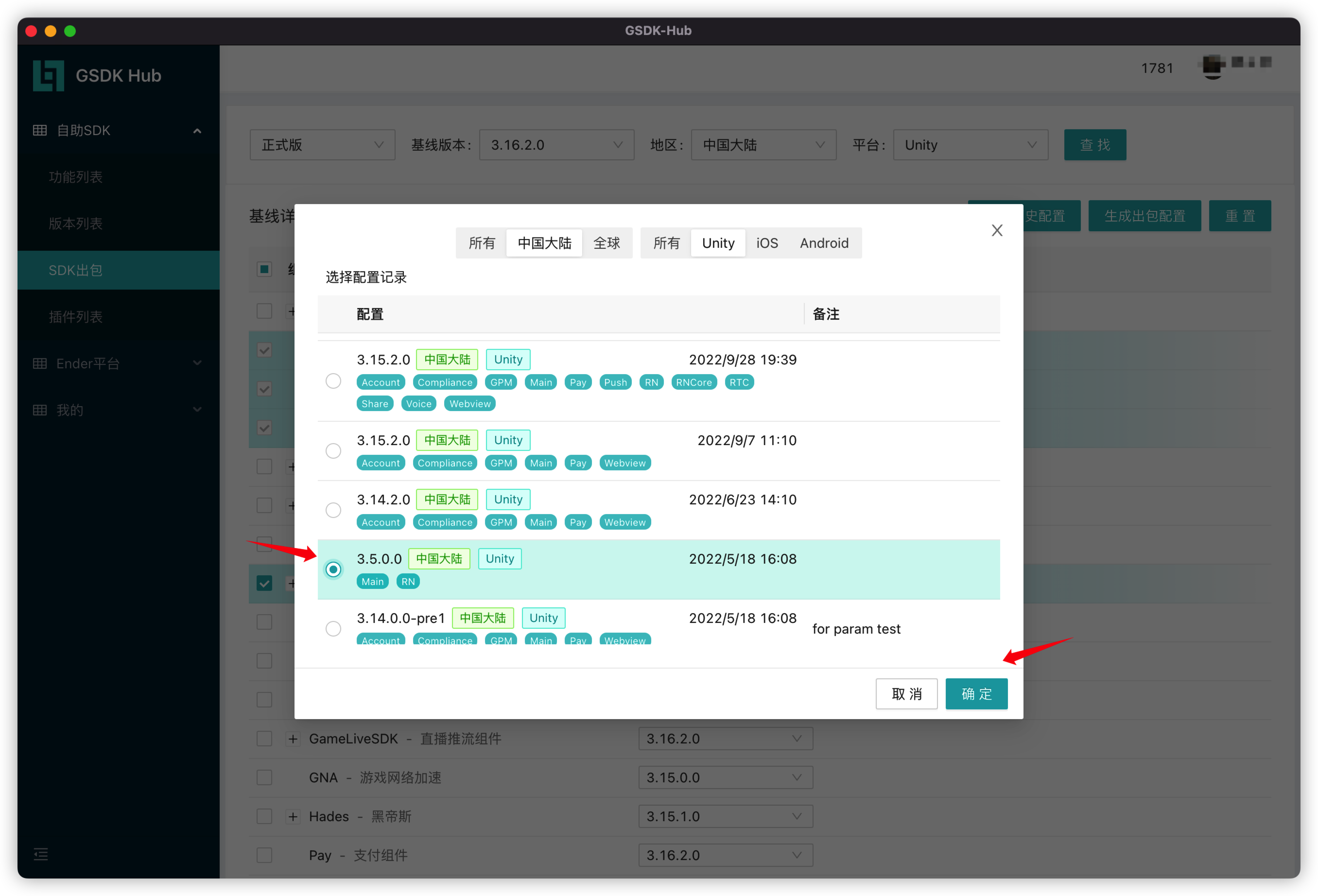The width and height of the screenshot is (1318, 896).
Task: Check the GameLiveSDK row checkbox
Action: tap(264, 738)
